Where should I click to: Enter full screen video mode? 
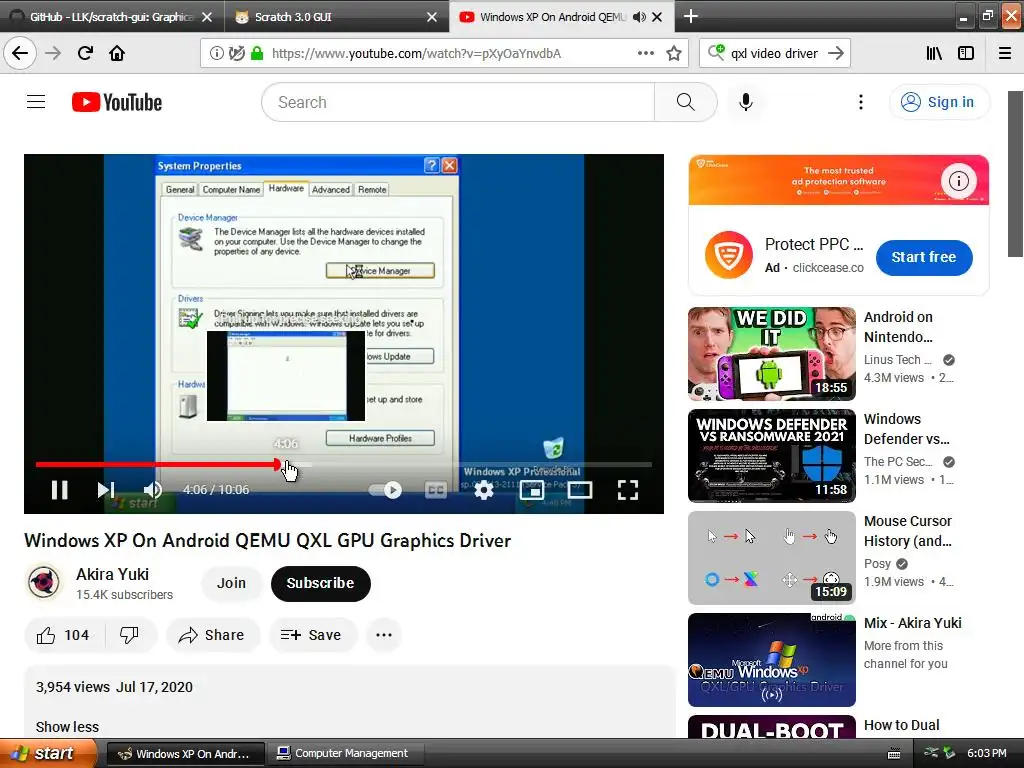click(x=628, y=490)
